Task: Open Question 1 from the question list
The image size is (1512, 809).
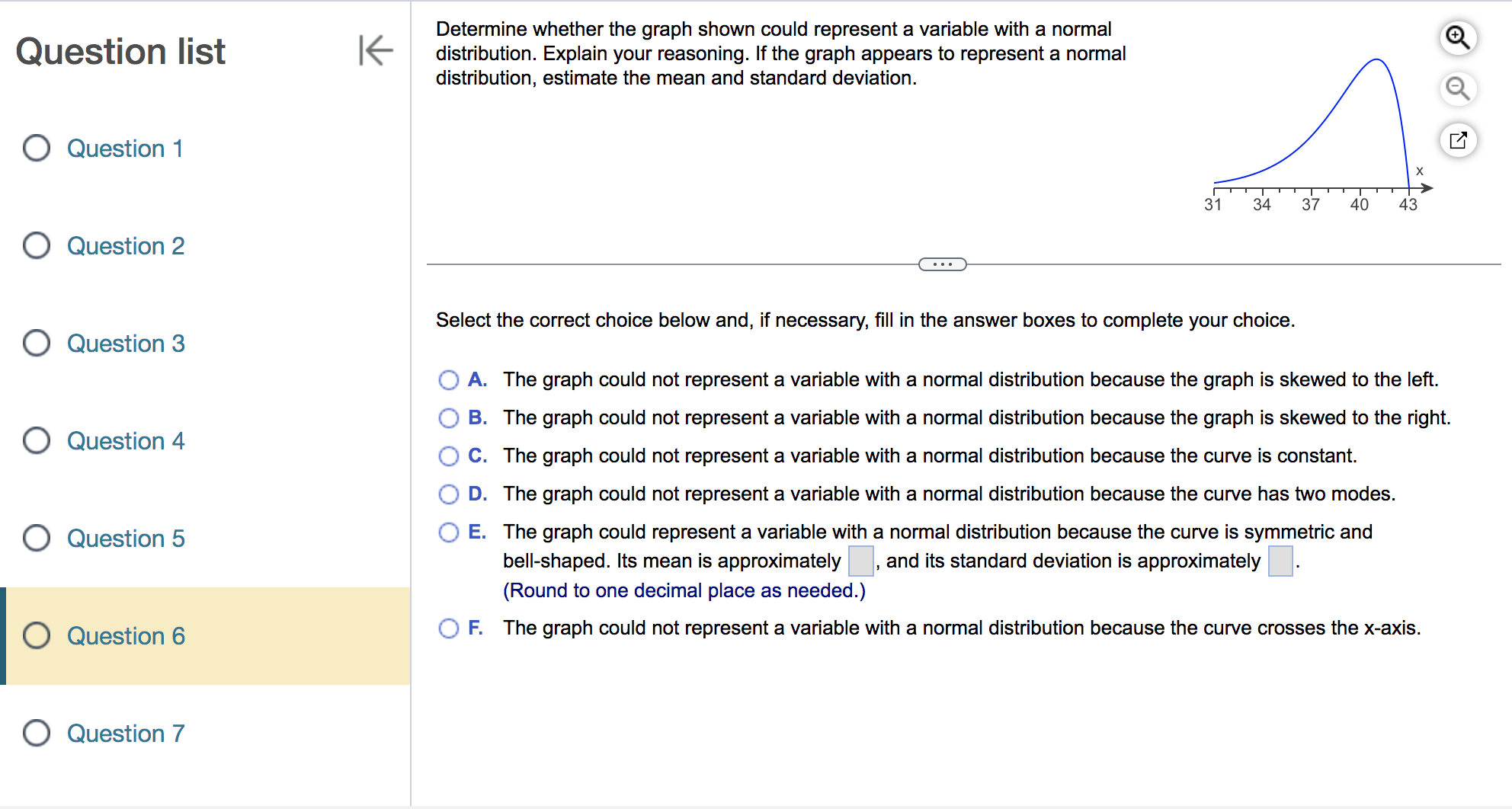Action: pos(125,149)
